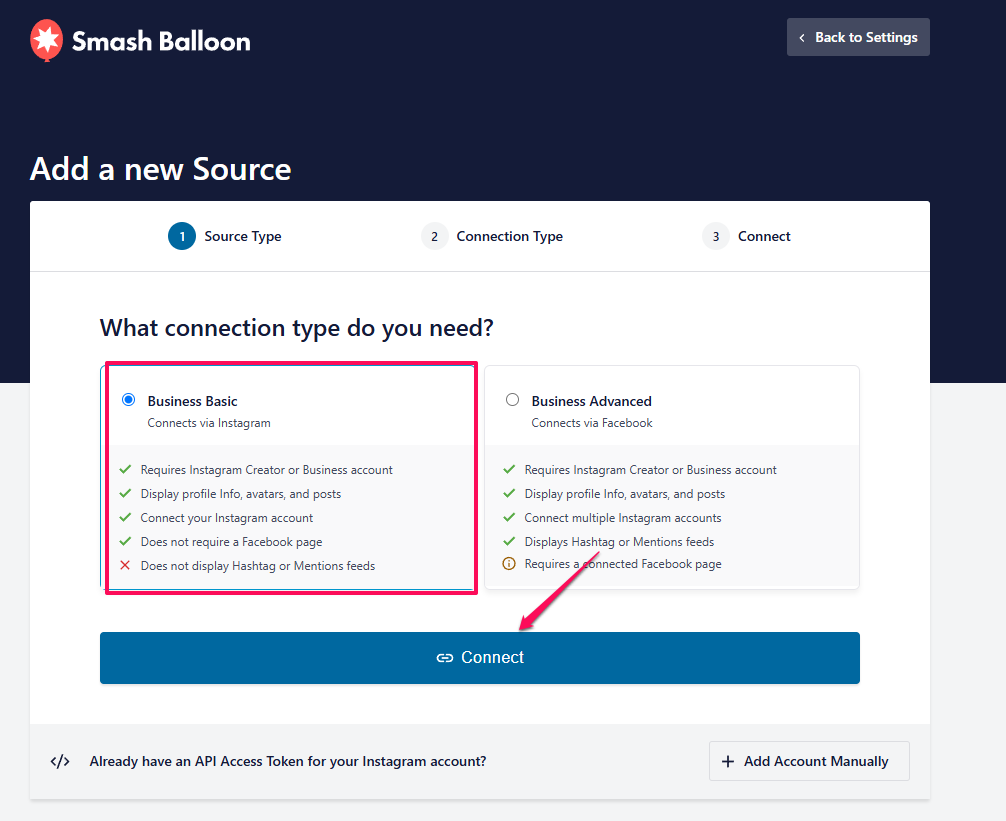Go Back to Settings

point(858,38)
